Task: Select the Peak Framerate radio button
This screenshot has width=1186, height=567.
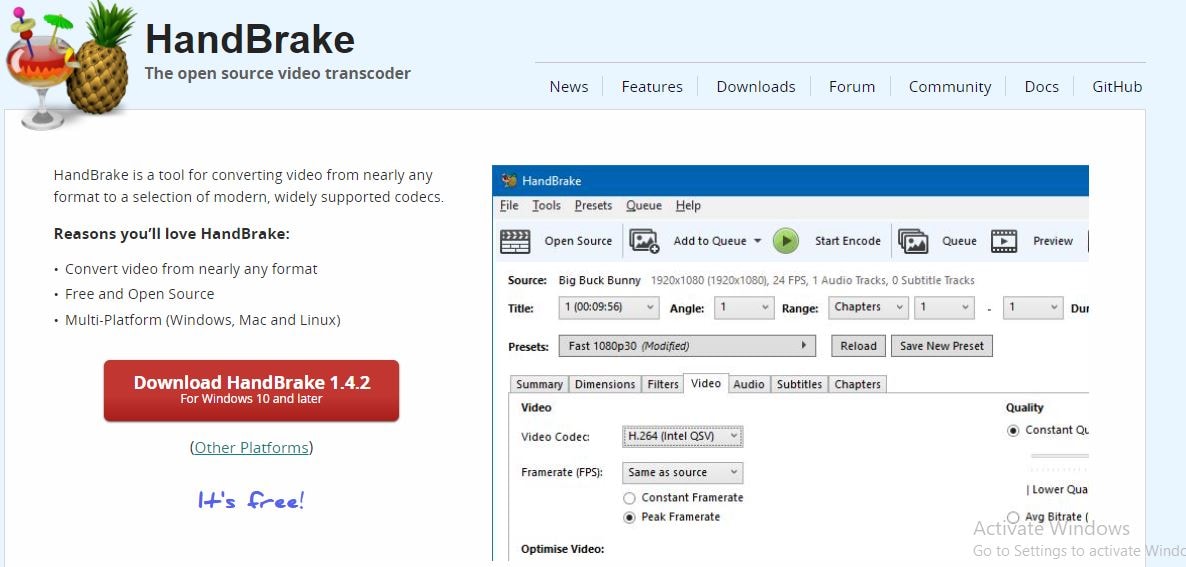Action: 629,518
